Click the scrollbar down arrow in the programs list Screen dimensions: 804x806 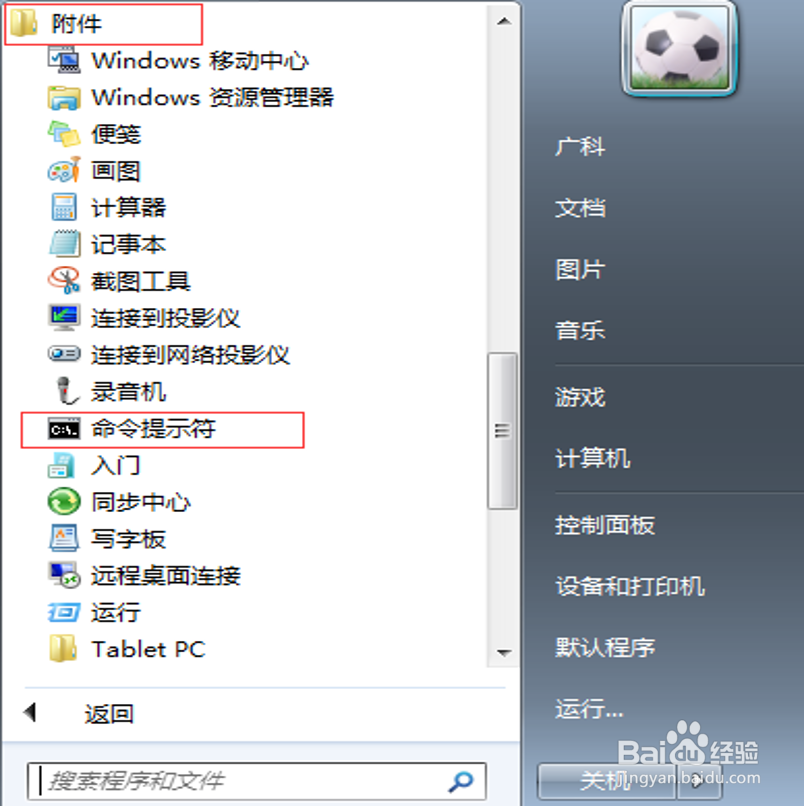pyautogui.click(x=503, y=653)
